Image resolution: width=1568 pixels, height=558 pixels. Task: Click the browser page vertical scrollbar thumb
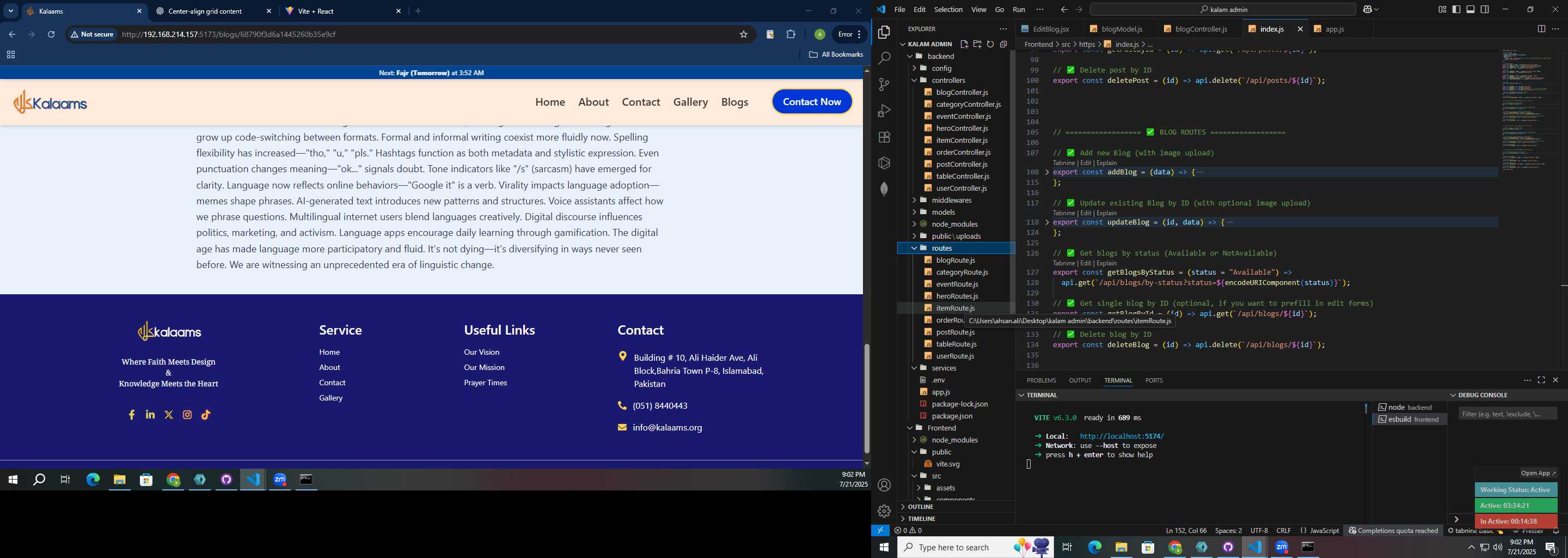[866, 398]
